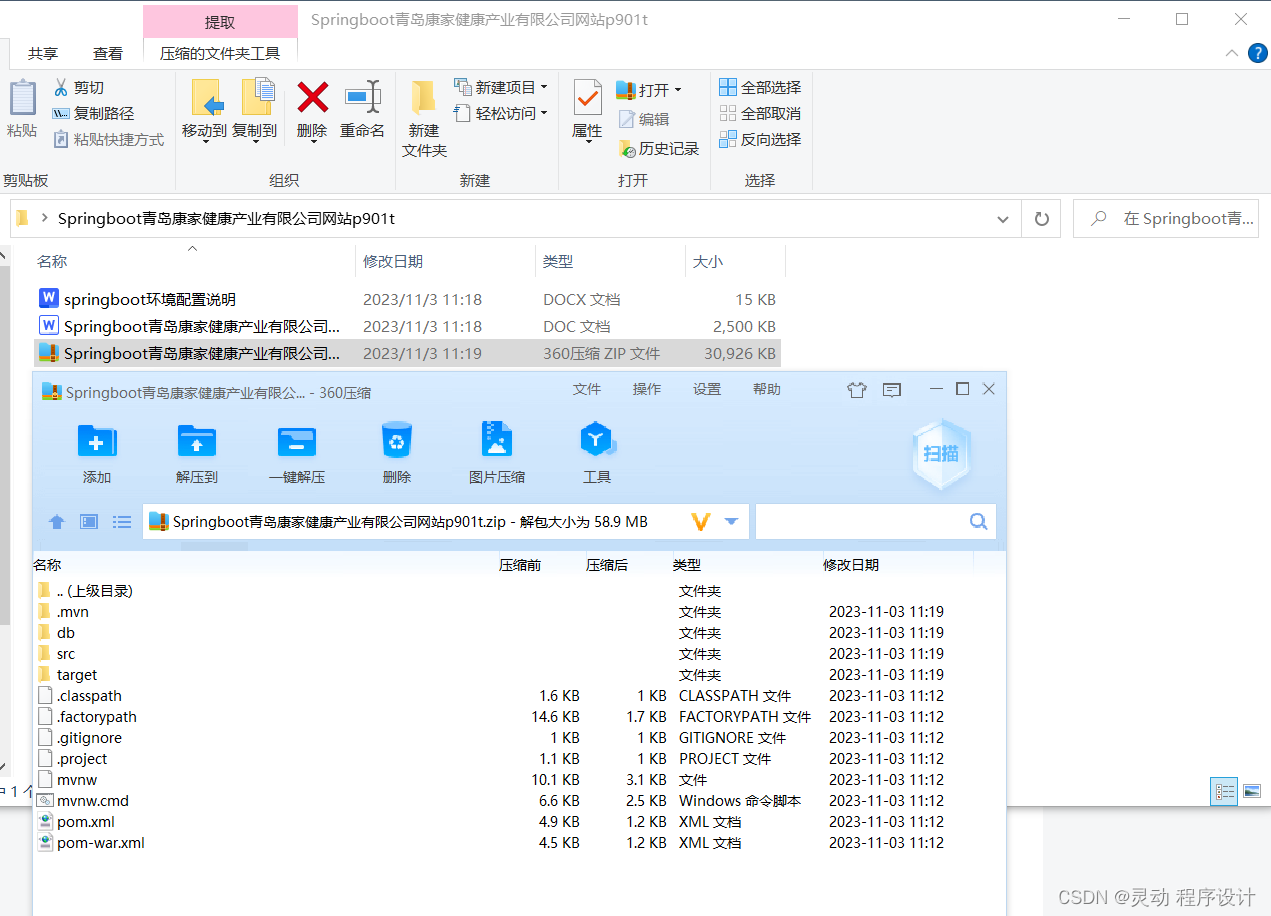Click the skin shirt icon in 360压缩 title bar
1271x916 pixels.
[856, 390]
